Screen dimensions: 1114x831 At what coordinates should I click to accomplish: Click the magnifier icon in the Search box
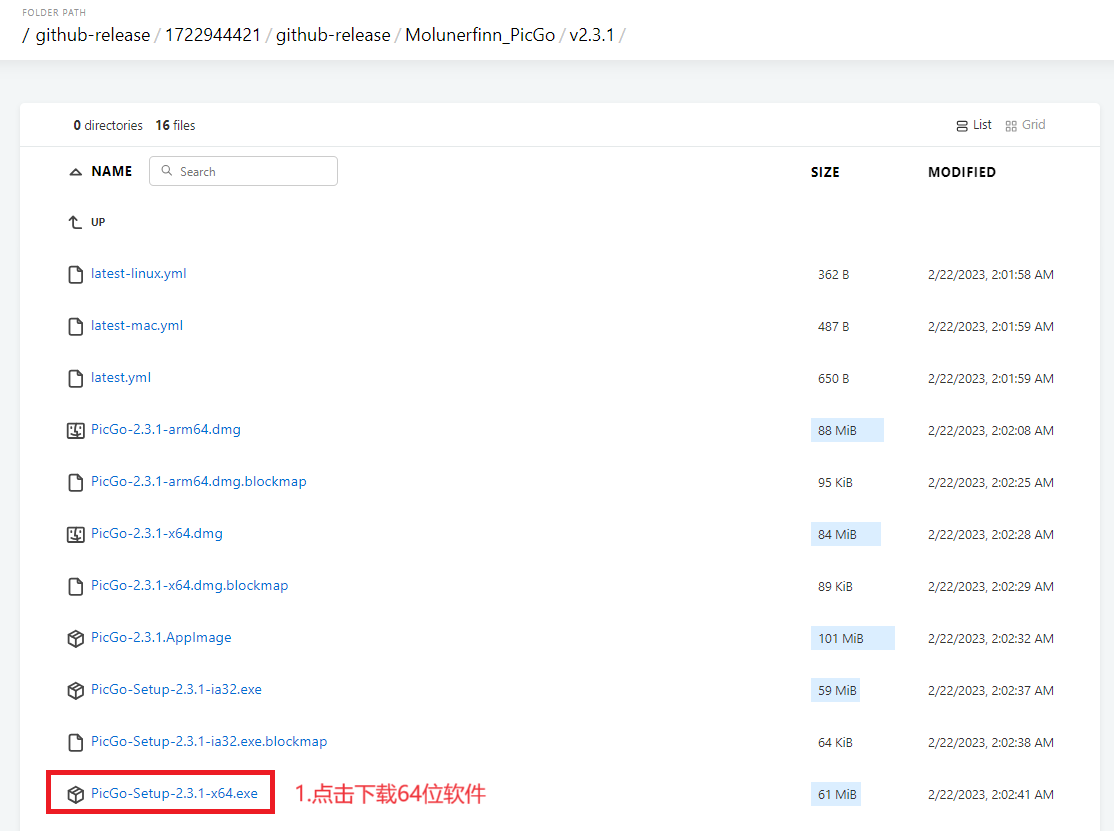(x=167, y=170)
